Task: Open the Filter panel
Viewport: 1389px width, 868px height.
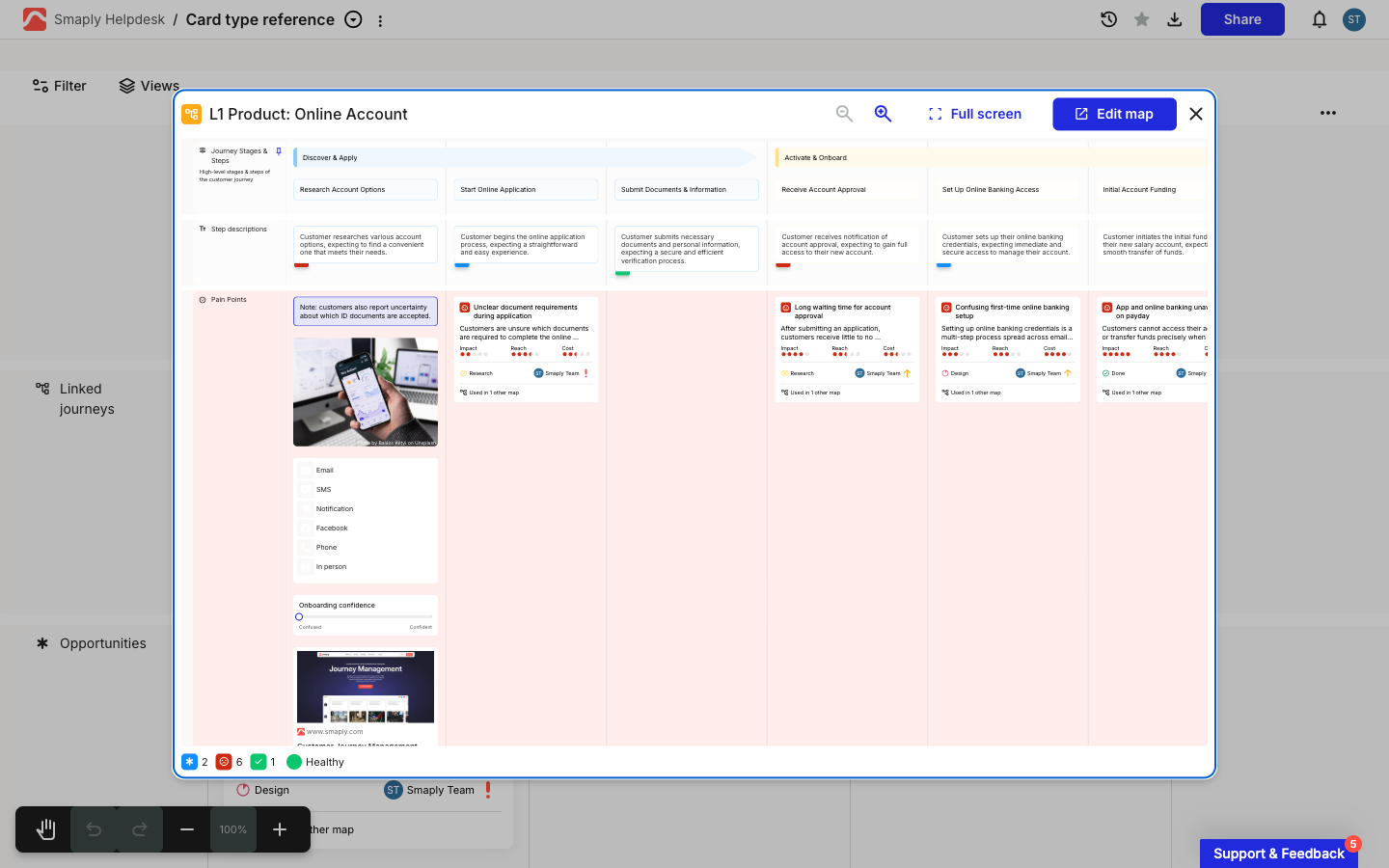Action: pyautogui.click(x=60, y=86)
